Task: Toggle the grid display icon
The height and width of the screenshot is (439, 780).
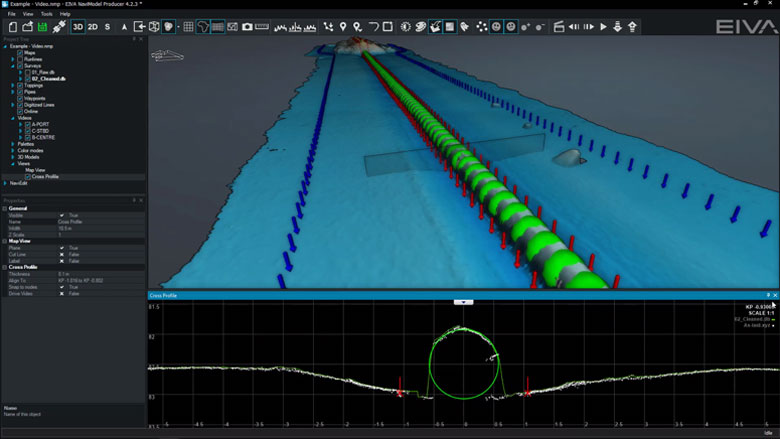Action: 188,27
